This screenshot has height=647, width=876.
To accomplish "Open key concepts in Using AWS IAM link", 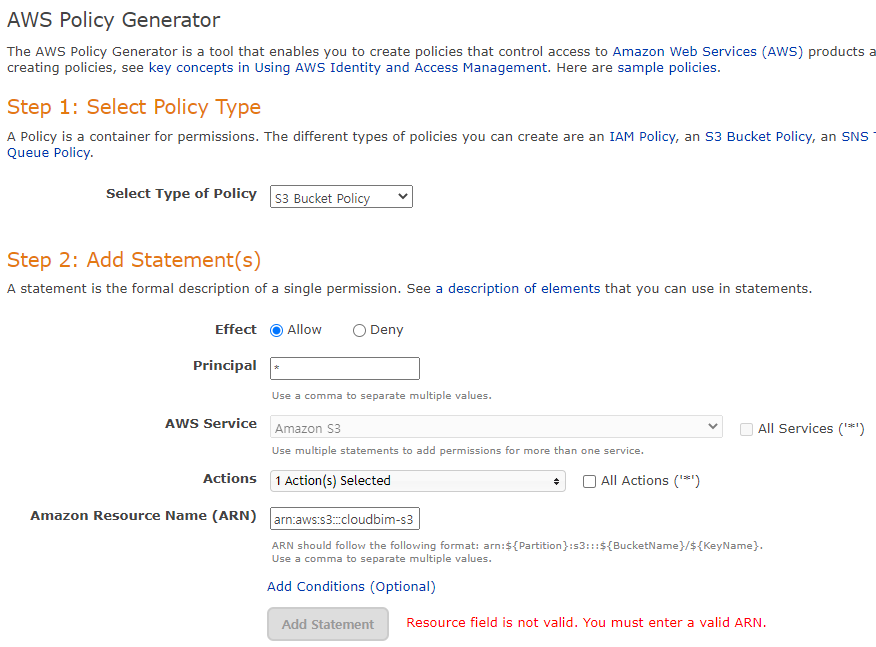I will (348, 68).
